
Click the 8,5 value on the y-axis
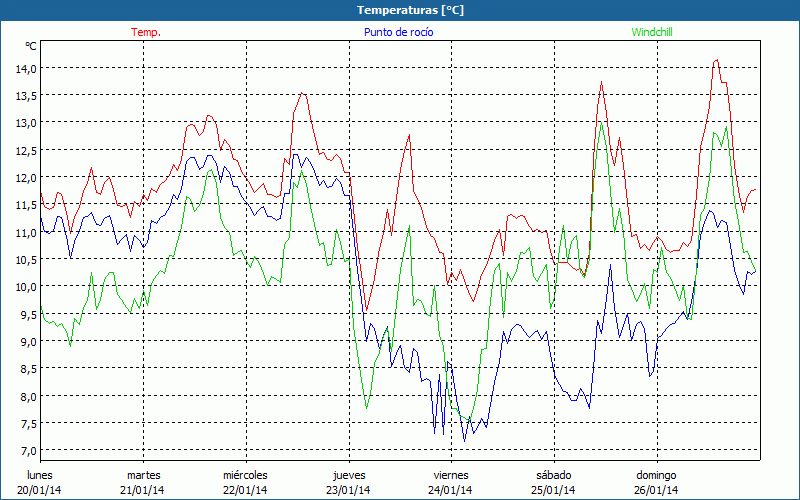tap(25, 369)
